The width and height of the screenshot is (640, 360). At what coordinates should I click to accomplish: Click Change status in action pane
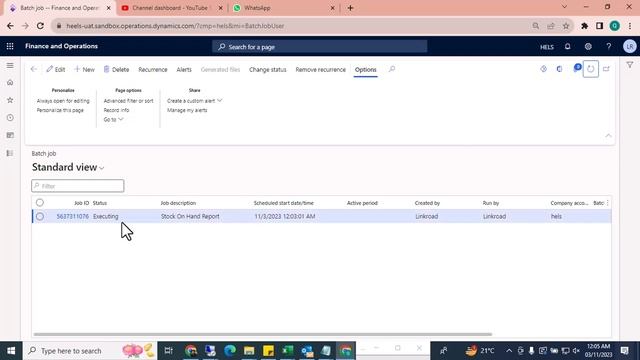[268, 69]
